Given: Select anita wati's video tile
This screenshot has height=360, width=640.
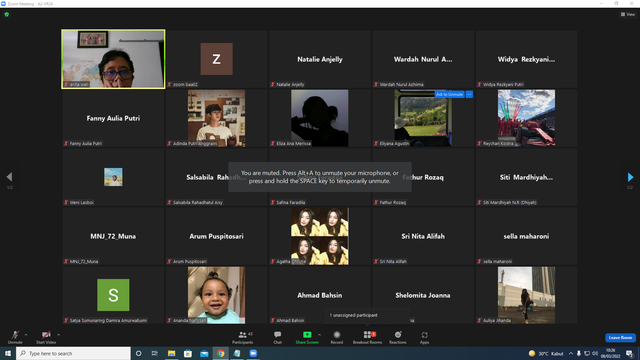Looking at the screenshot, I should [113, 59].
